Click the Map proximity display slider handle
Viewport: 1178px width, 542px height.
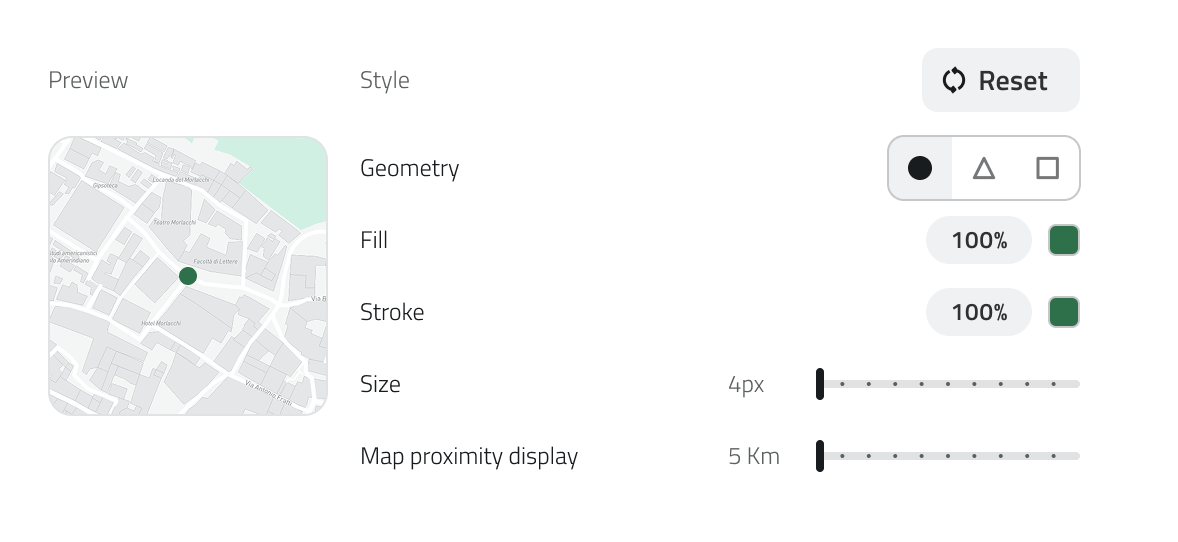click(x=820, y=456)
